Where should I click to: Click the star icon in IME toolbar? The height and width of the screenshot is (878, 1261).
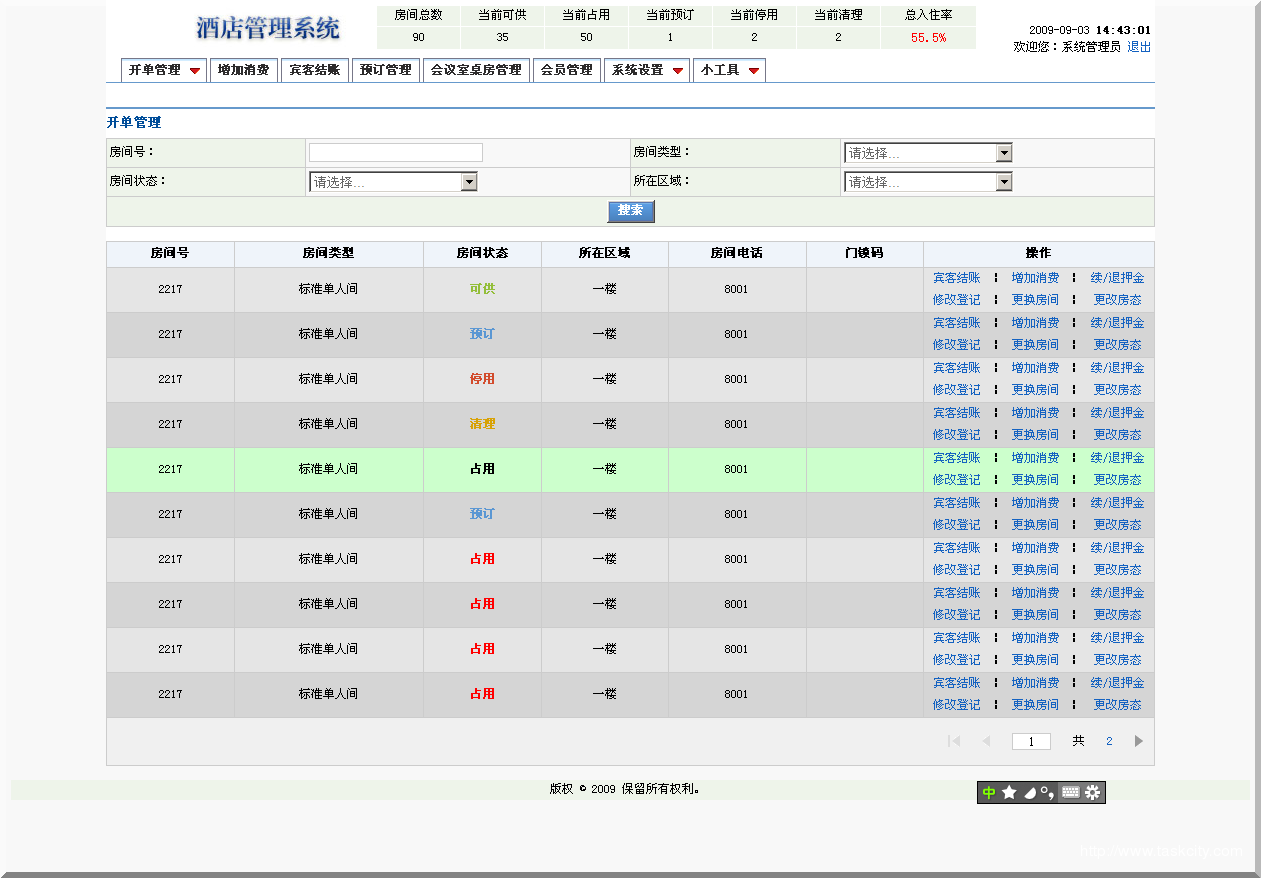(x=1009, y=792)
